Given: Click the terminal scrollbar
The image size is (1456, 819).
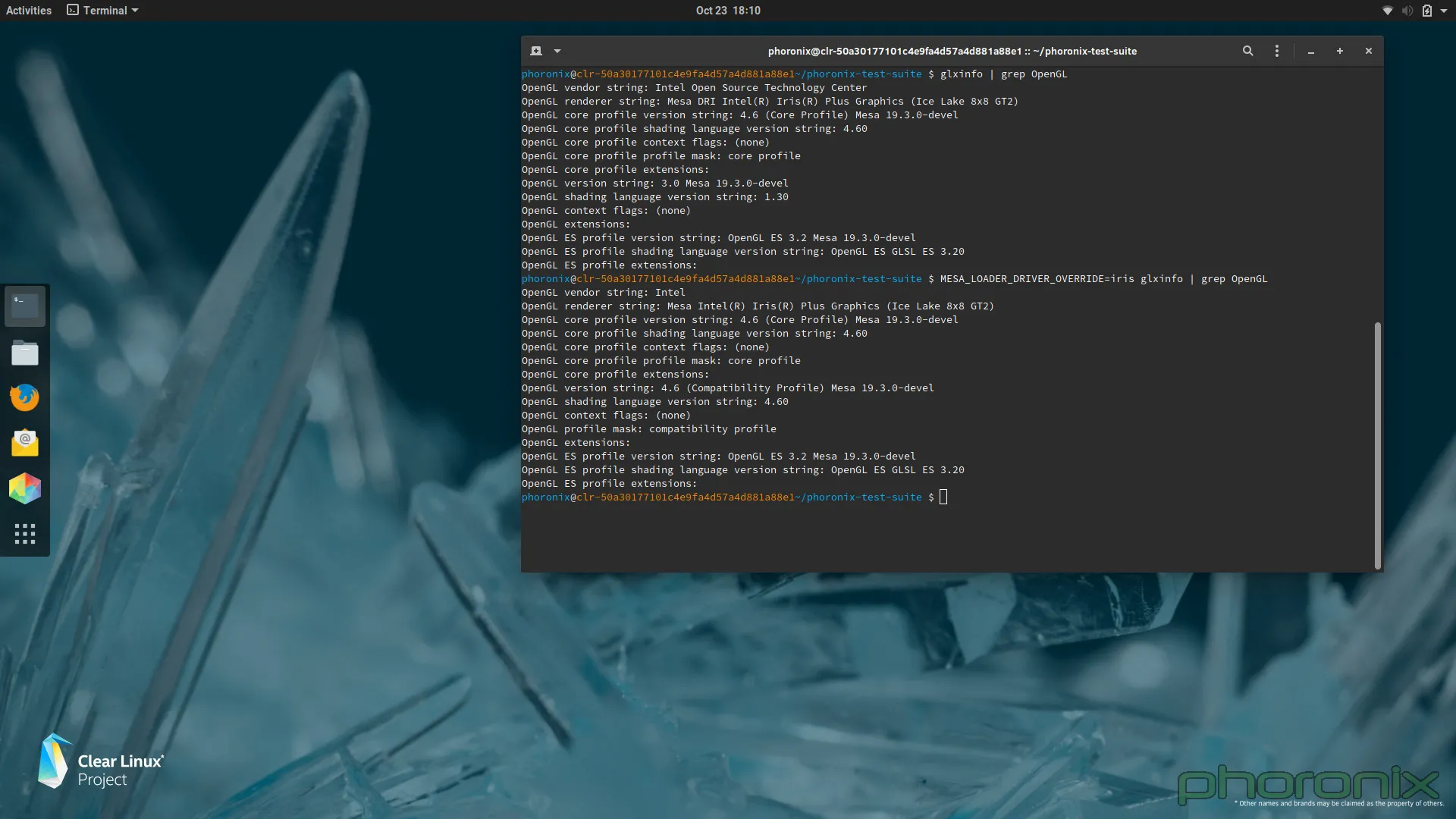Looking at the screenshot, I should [1377, 446].
